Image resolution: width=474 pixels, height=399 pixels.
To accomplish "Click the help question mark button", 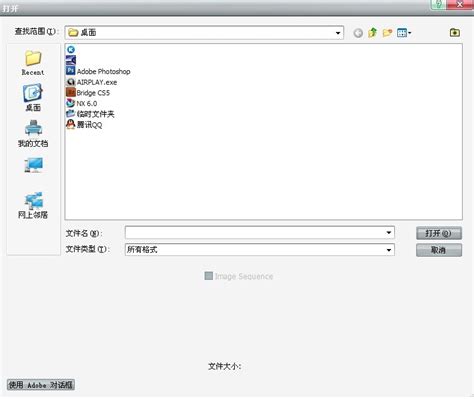I will tap(439, 4).
